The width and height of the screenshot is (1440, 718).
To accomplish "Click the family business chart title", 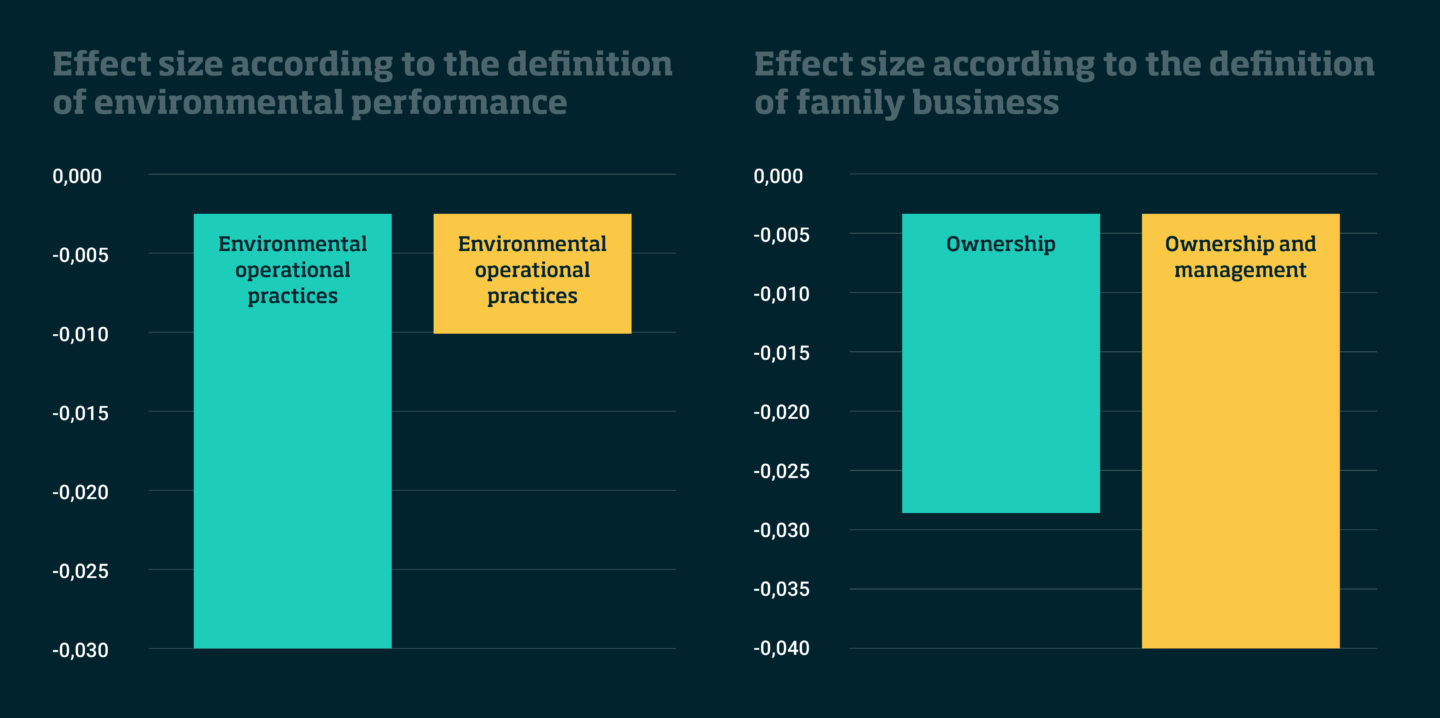I will pyautogui.click(x=1064, y=83).
